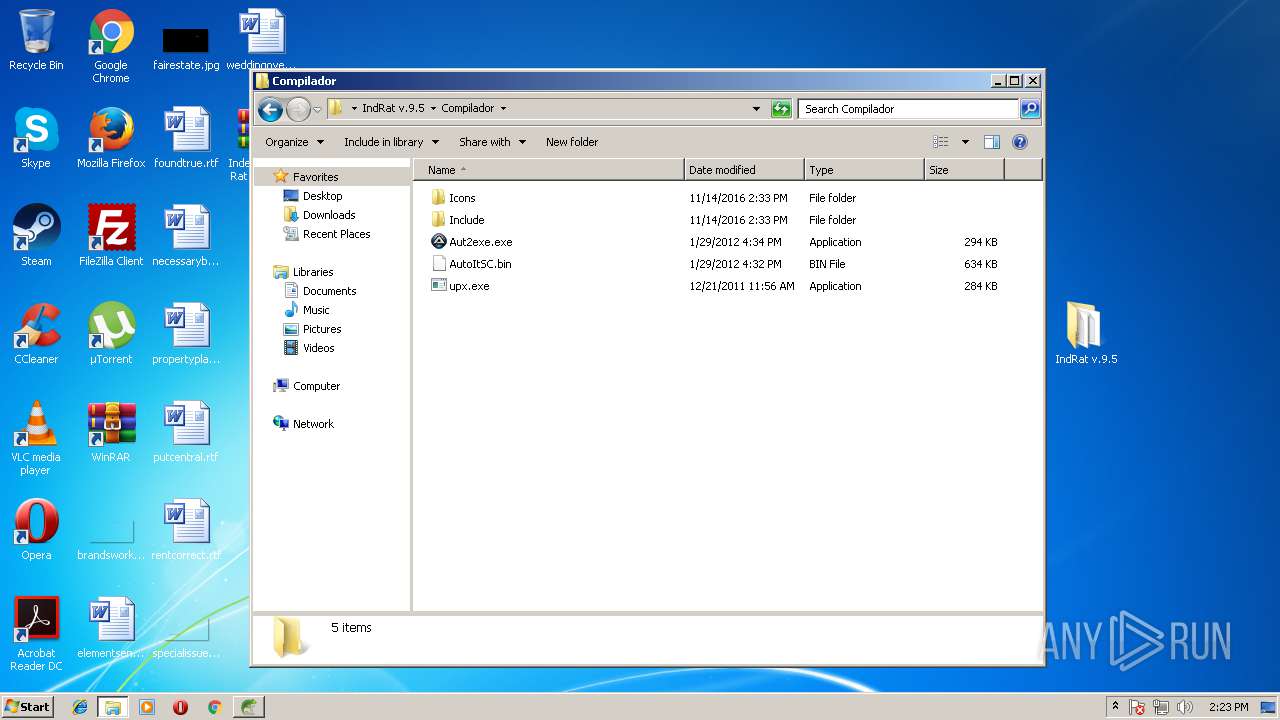Open the Share with dropdown menu
This screenshot has height=720, width=1280.
point(492,142)
